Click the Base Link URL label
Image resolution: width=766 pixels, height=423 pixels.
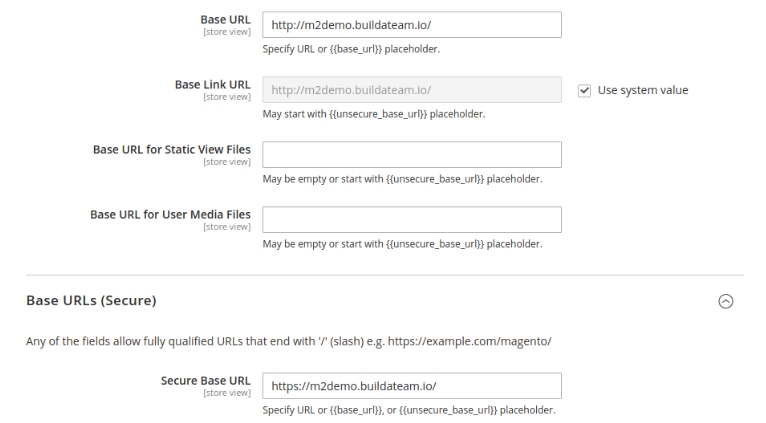(213, 85)
